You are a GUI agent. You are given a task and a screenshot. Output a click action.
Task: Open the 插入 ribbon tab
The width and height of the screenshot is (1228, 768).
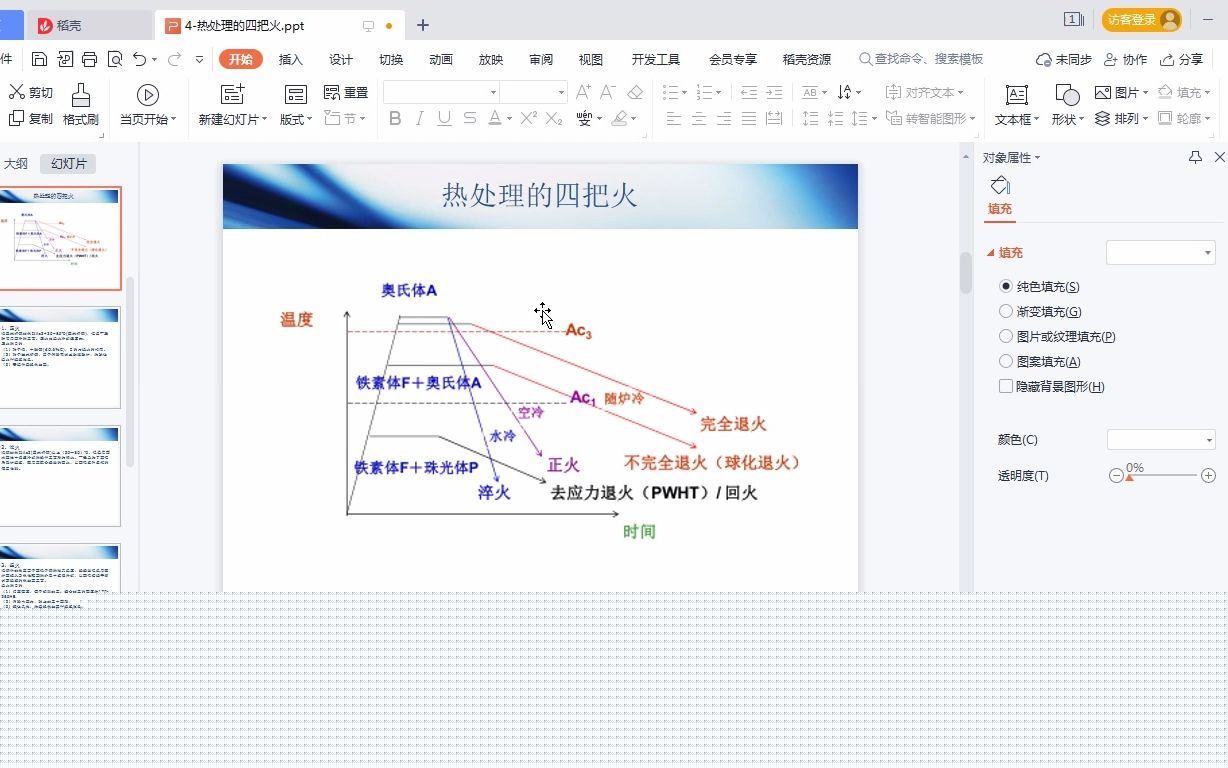point(291,59)
